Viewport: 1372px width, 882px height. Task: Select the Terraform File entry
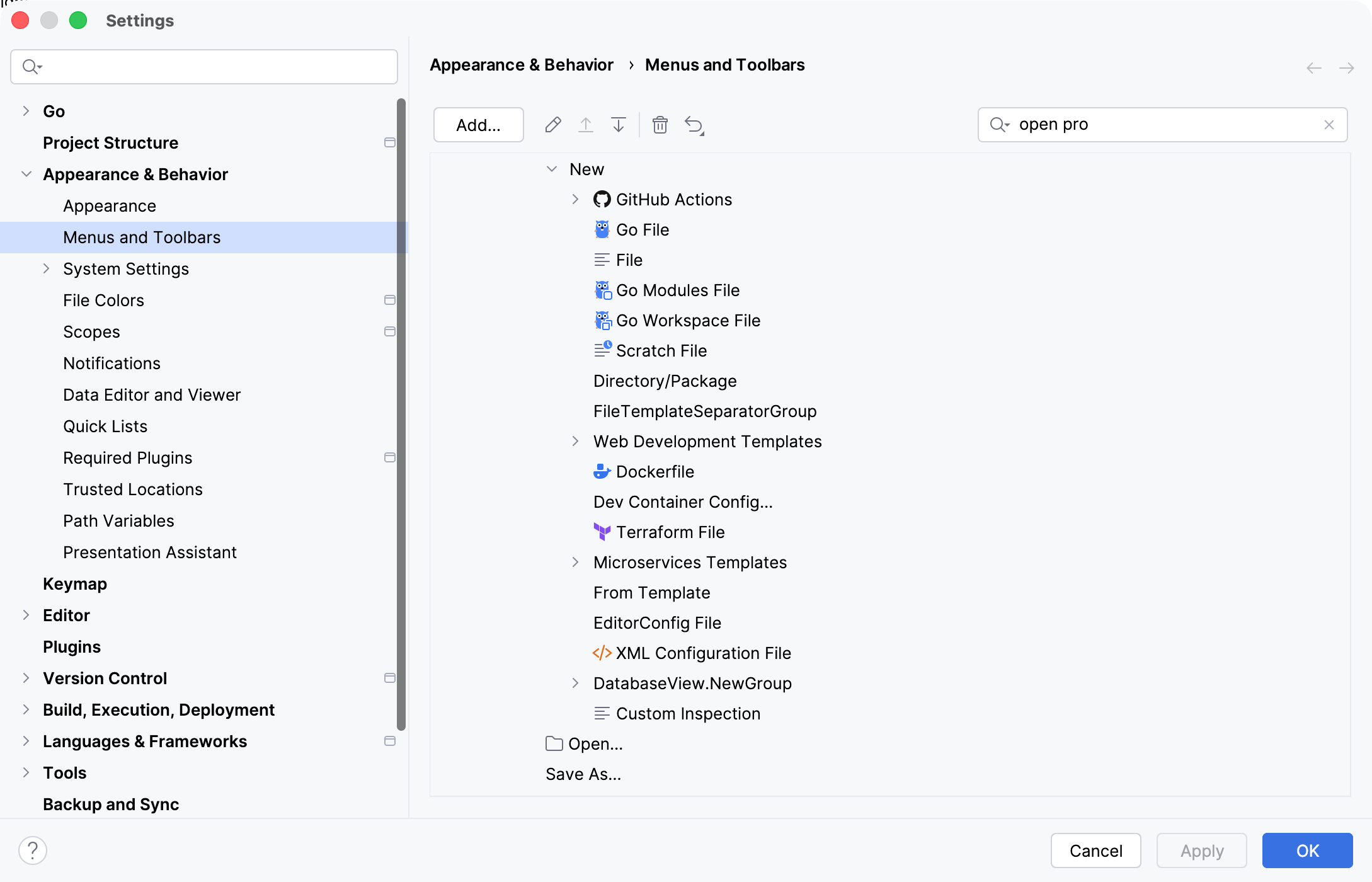tap(671, 532)
